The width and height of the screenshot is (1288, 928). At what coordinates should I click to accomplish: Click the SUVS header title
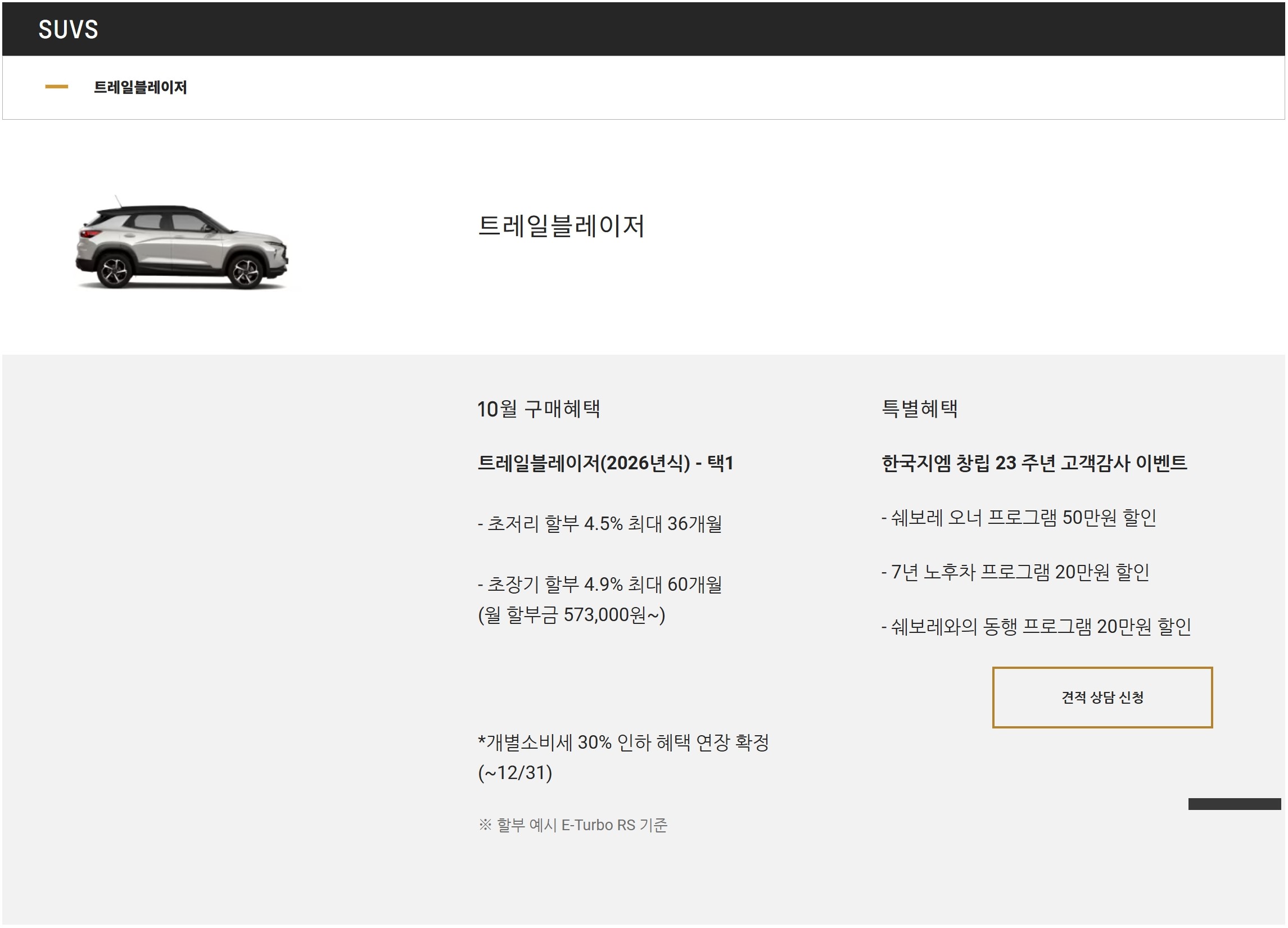pyautogui.click(x=68, y=30)
